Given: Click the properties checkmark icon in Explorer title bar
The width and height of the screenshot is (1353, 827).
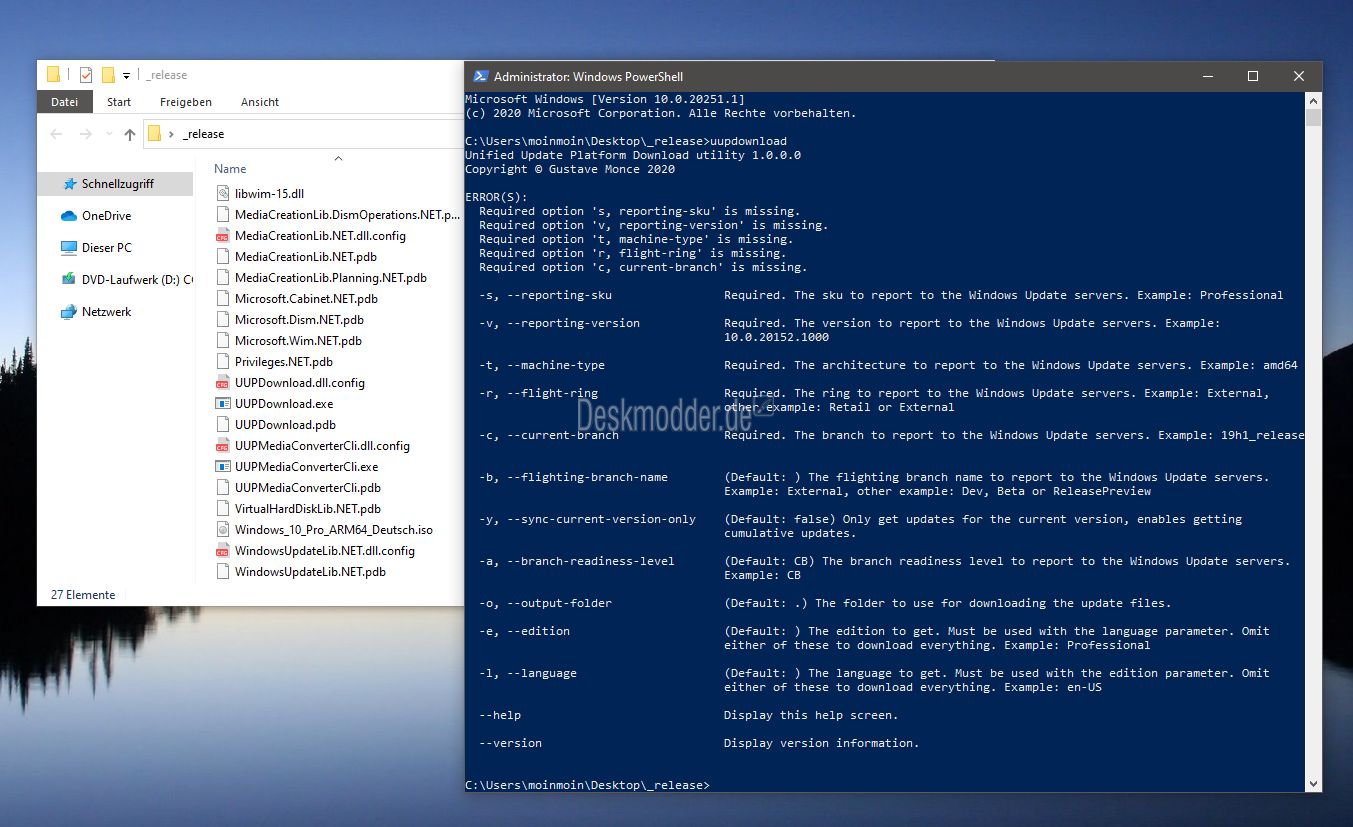Looking at the screenshot, I should tap(86, 75).
